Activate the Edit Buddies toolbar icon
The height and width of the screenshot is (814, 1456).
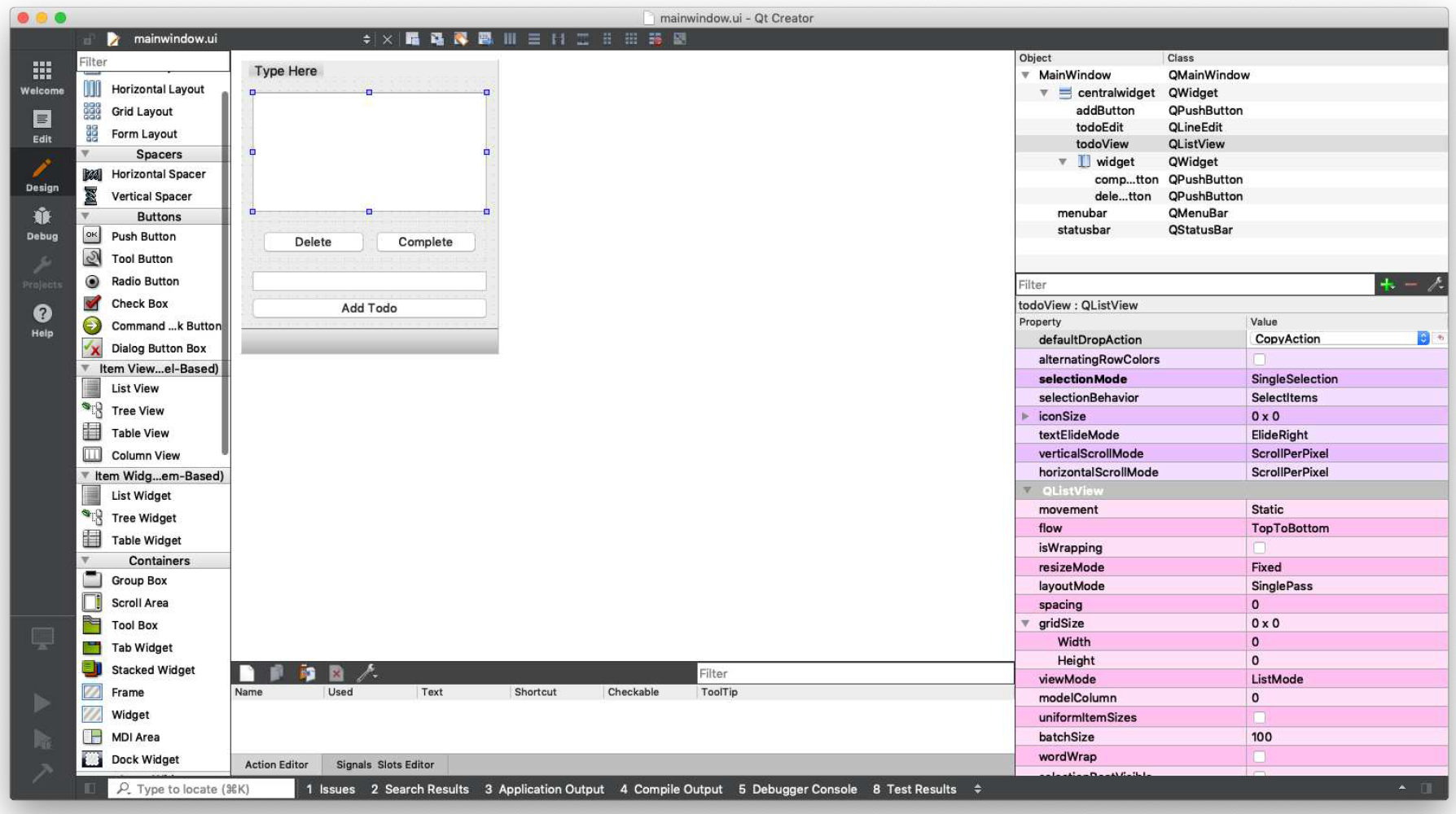coord(461,39)
